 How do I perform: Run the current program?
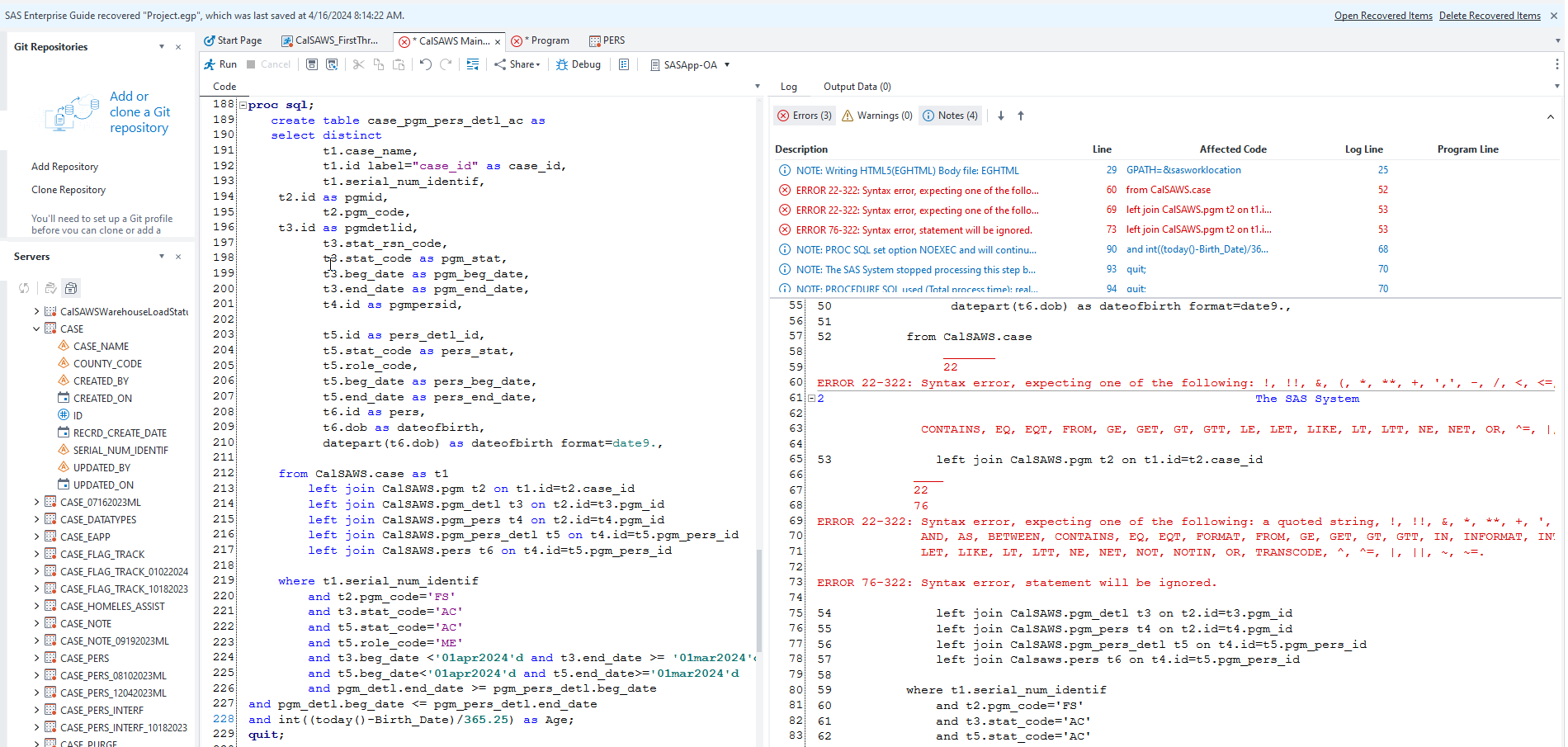(x=220, y=64)
